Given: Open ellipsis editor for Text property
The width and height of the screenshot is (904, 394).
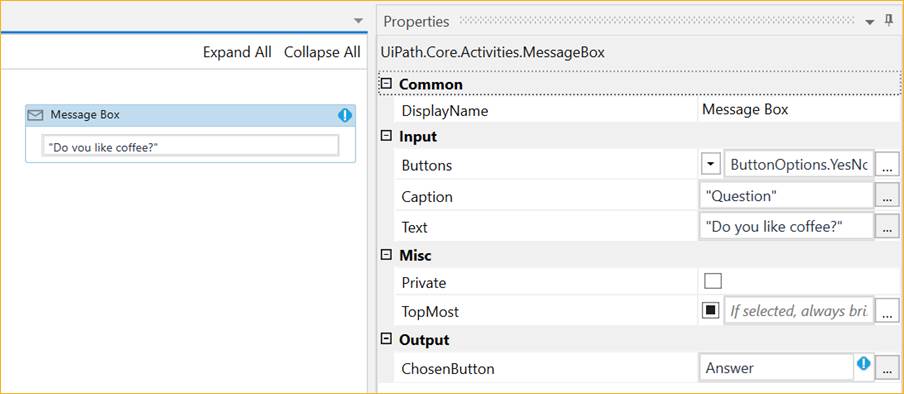Looking at the screenshot, I should click(887, 227).
